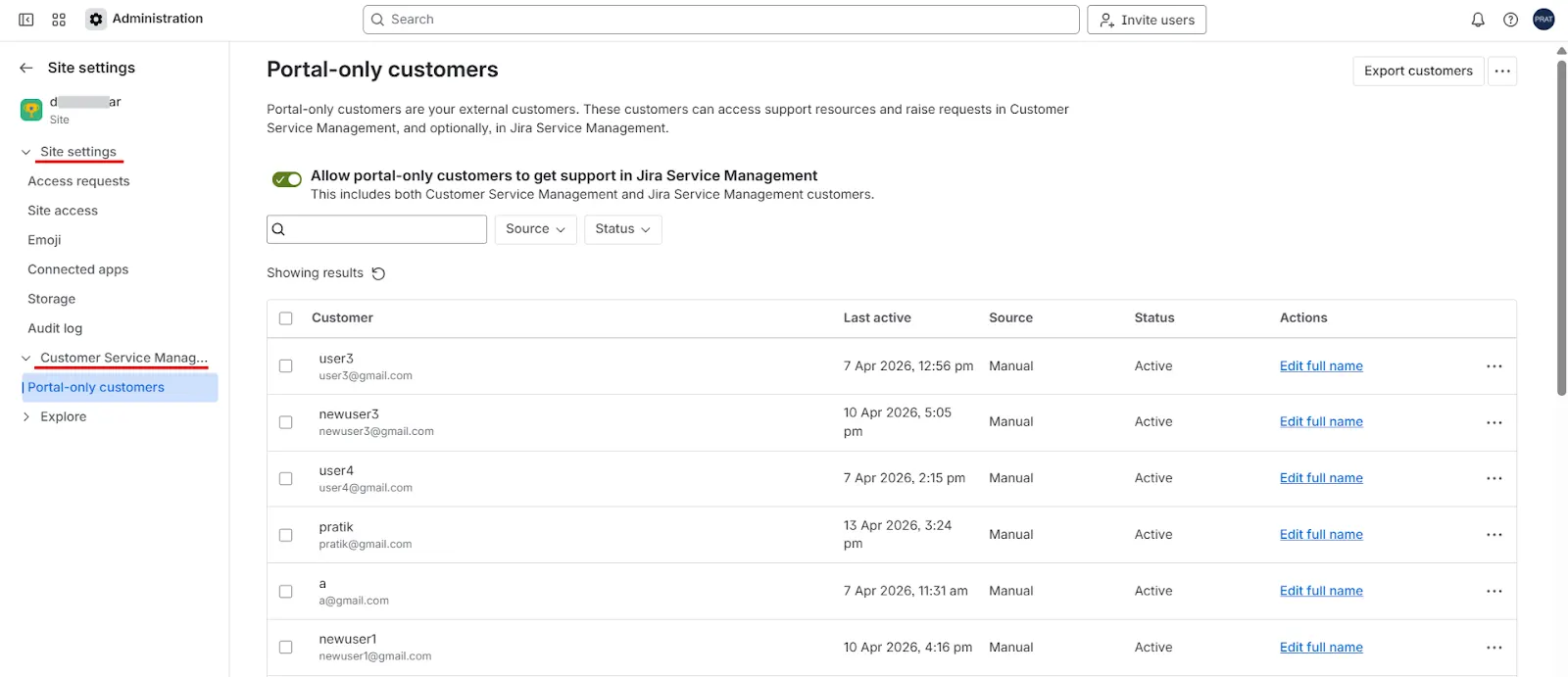Screen dimensions: 1568x677
Task: Go back with Site settings arrow
Action: 26,68
